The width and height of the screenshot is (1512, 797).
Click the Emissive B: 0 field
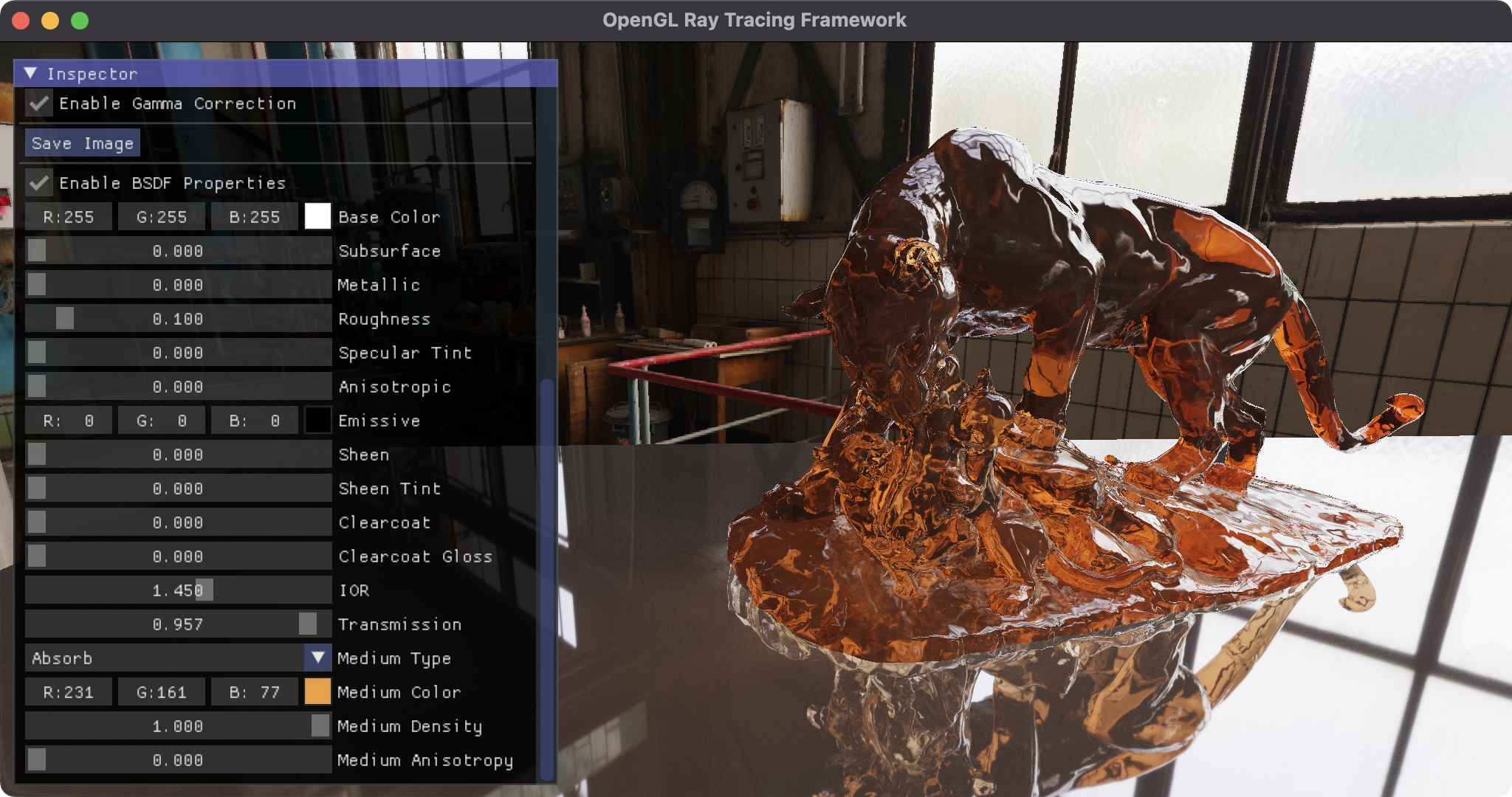255,421
